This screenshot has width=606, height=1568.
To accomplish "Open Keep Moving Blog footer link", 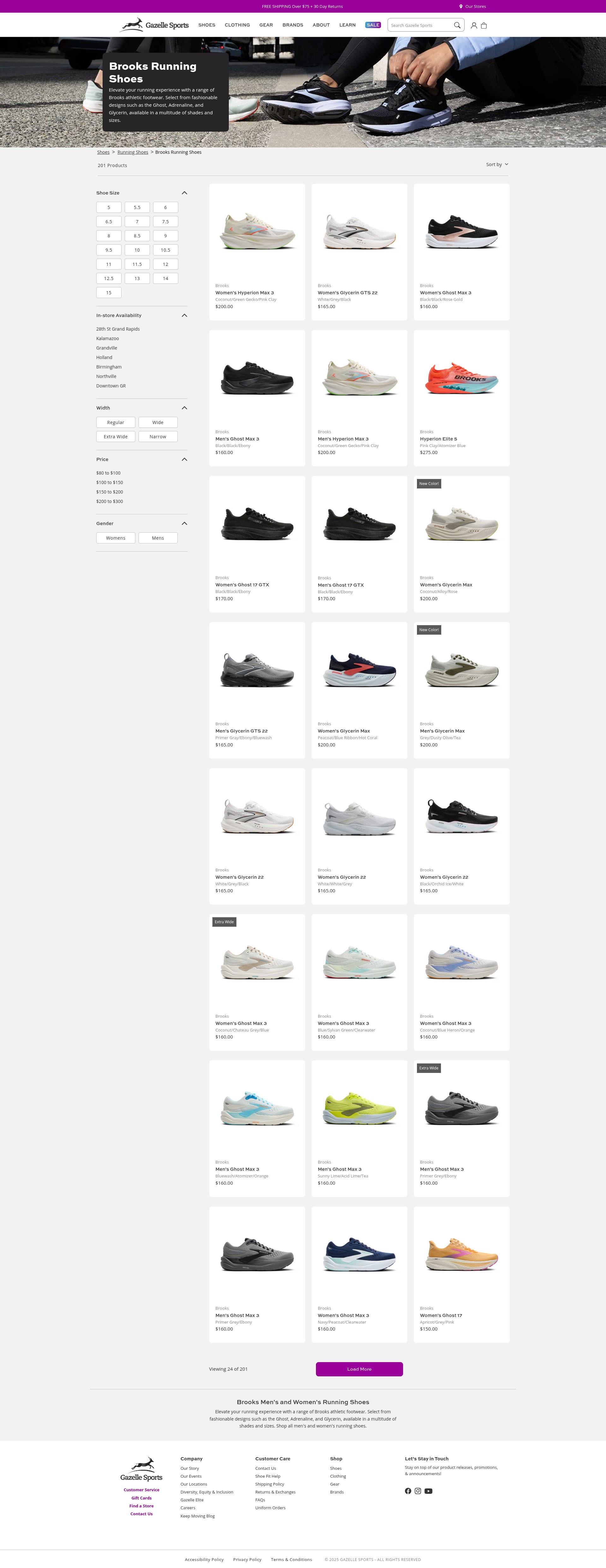I will coord(198,1516).
